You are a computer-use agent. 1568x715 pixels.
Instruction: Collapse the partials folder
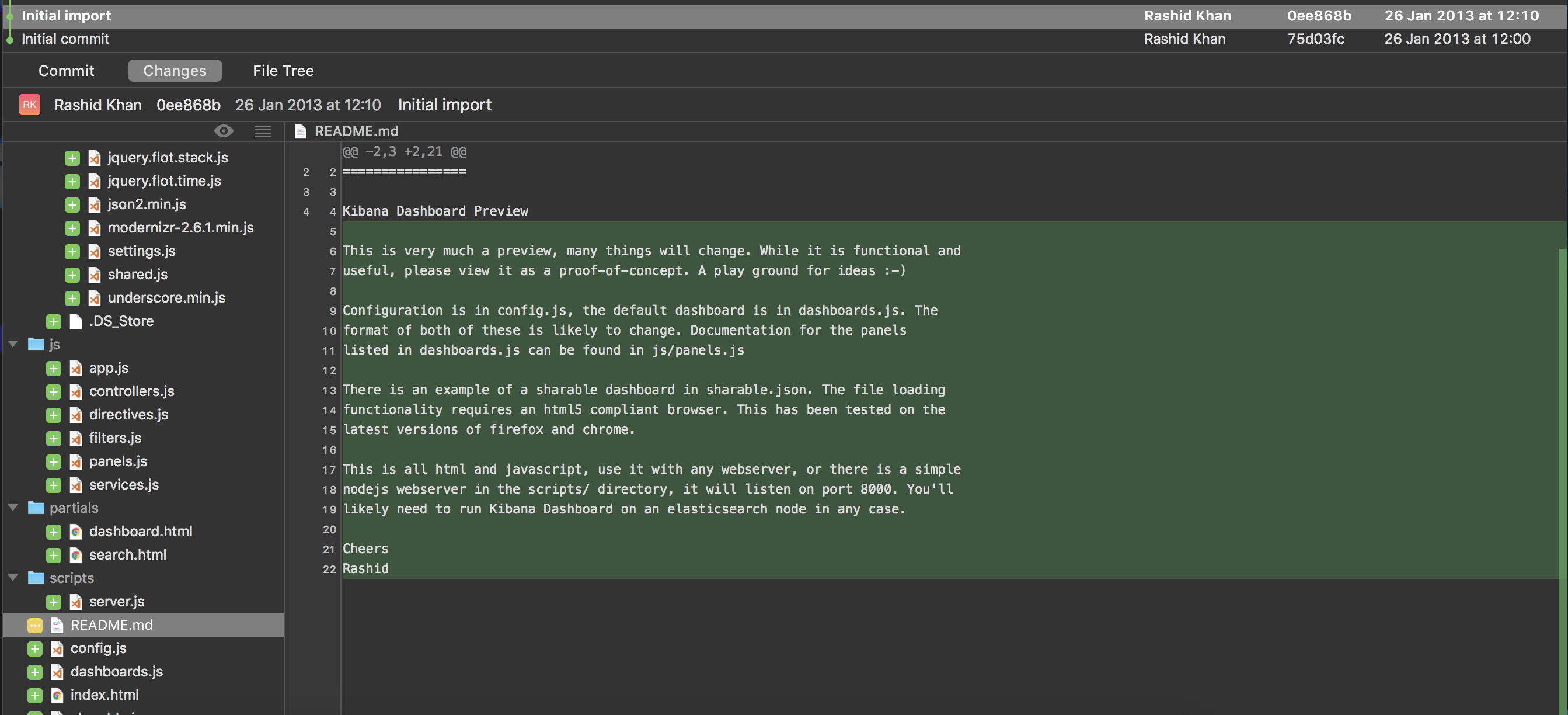(13, 508)
